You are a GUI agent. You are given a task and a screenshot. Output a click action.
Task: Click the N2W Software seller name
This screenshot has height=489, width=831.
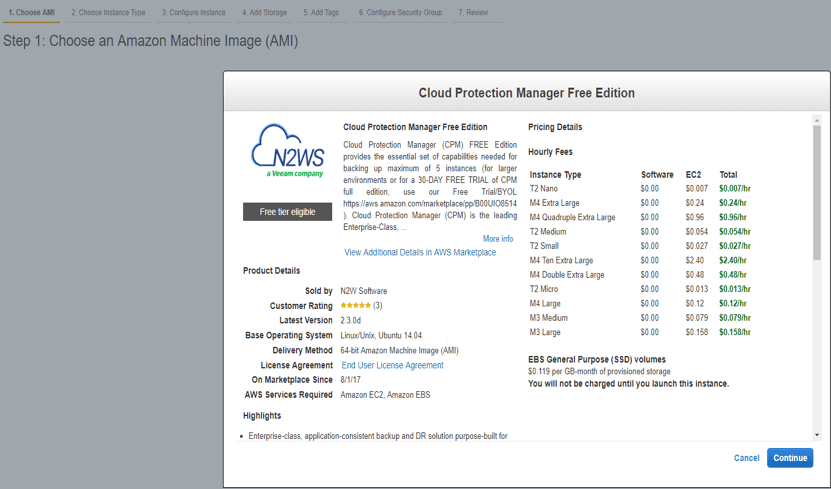tap(364, 291)
